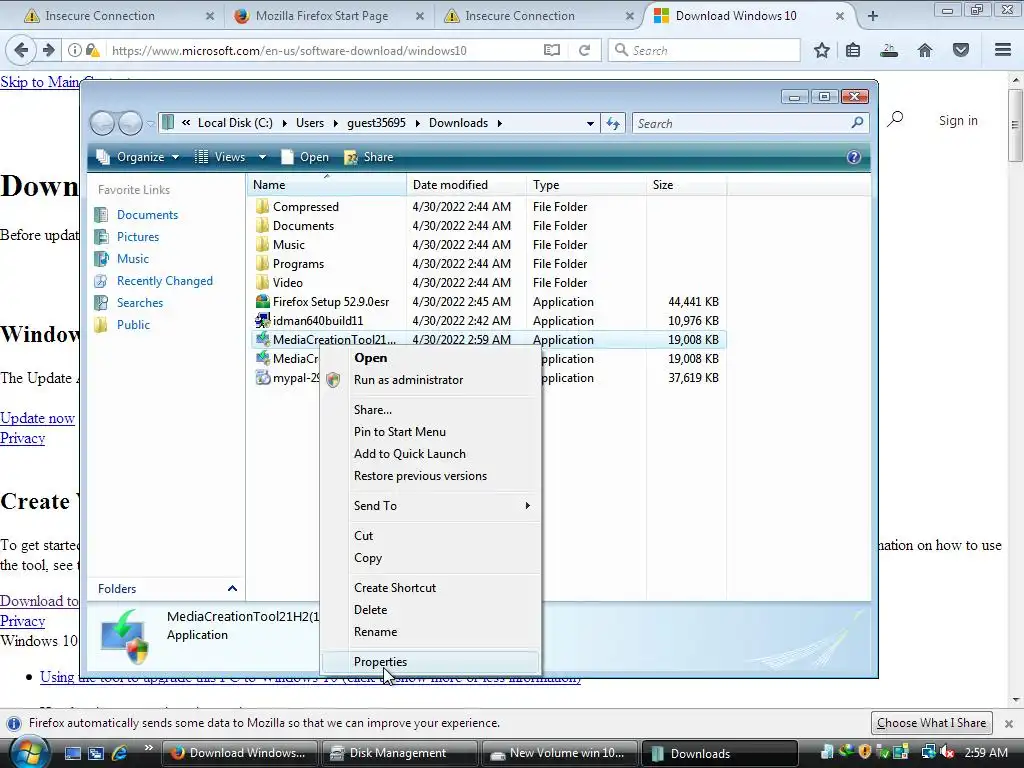Open Explorer help icon
This screenshot has width=1024, height=768.
tap(854, 157)
